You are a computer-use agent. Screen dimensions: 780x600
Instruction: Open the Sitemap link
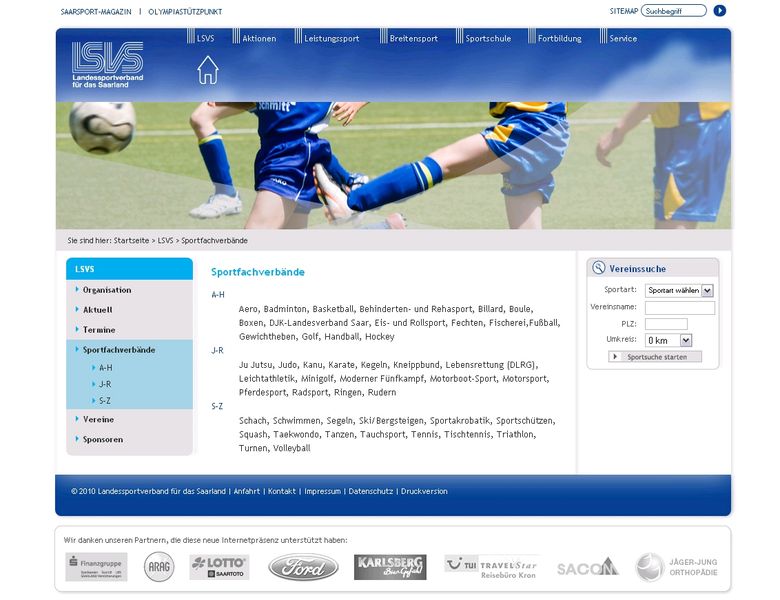[624, 11]
